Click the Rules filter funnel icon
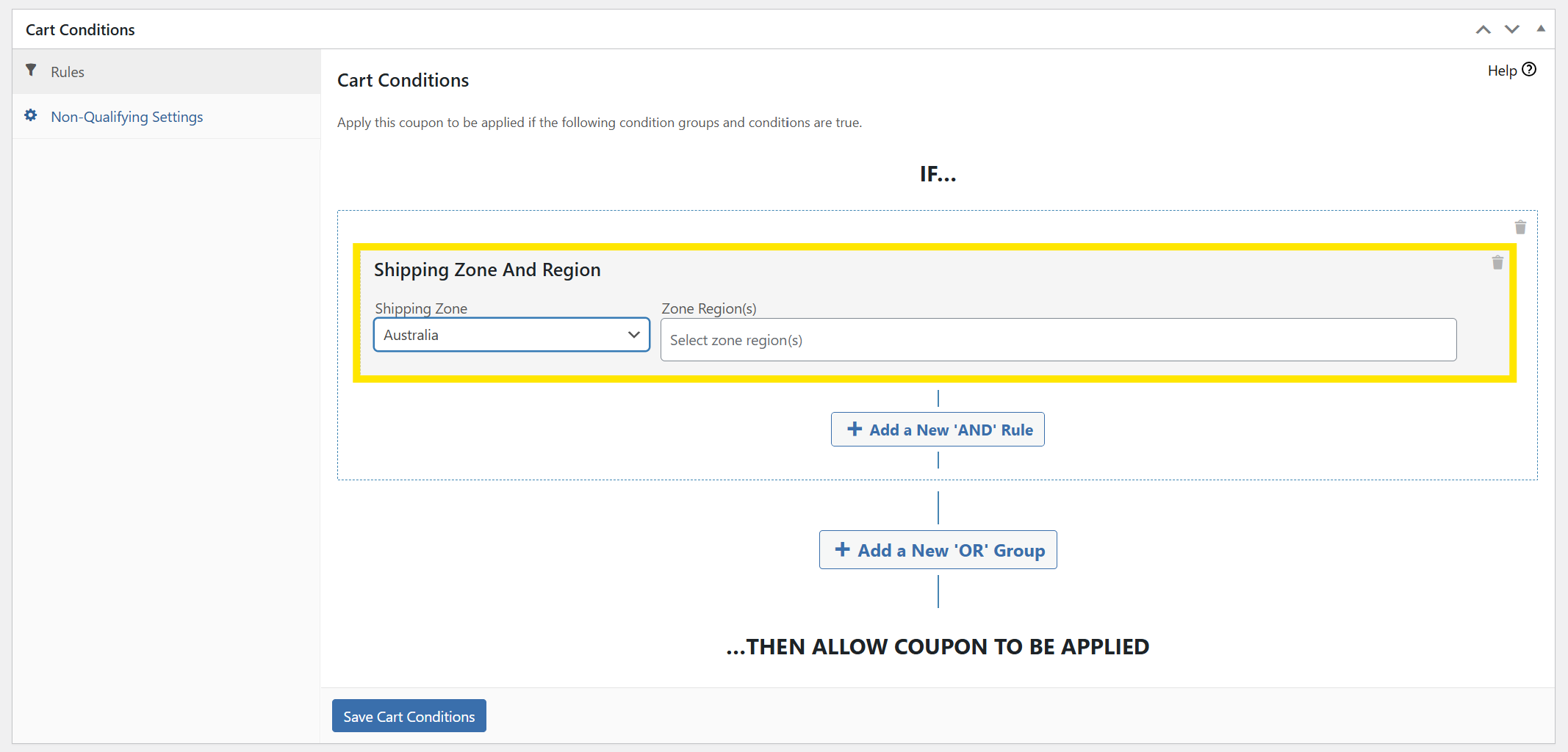Viewport: 1568px width, 752px height. pos(31,70)
